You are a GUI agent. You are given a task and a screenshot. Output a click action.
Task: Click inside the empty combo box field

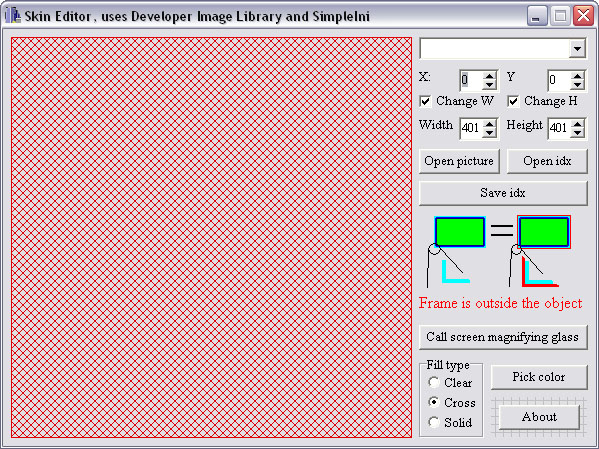click(495, 49)
